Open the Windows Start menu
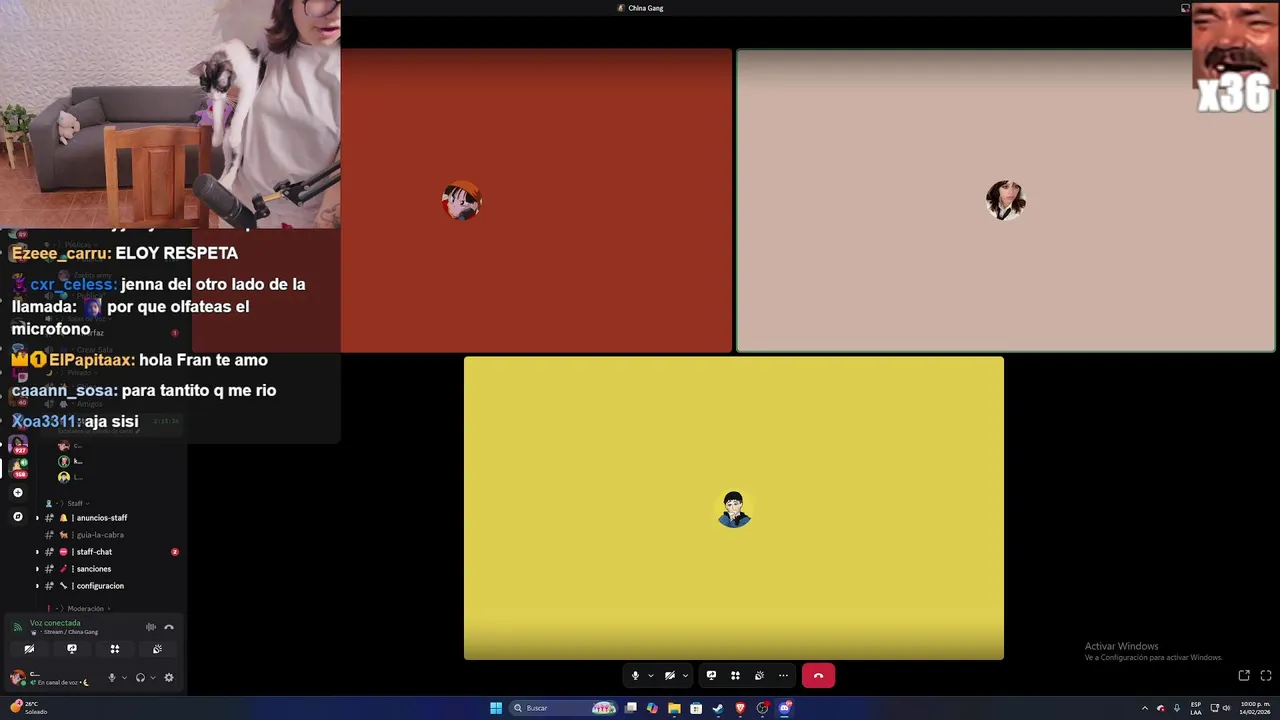Viewport: 1280px width, 720px height. pos(495,708)
